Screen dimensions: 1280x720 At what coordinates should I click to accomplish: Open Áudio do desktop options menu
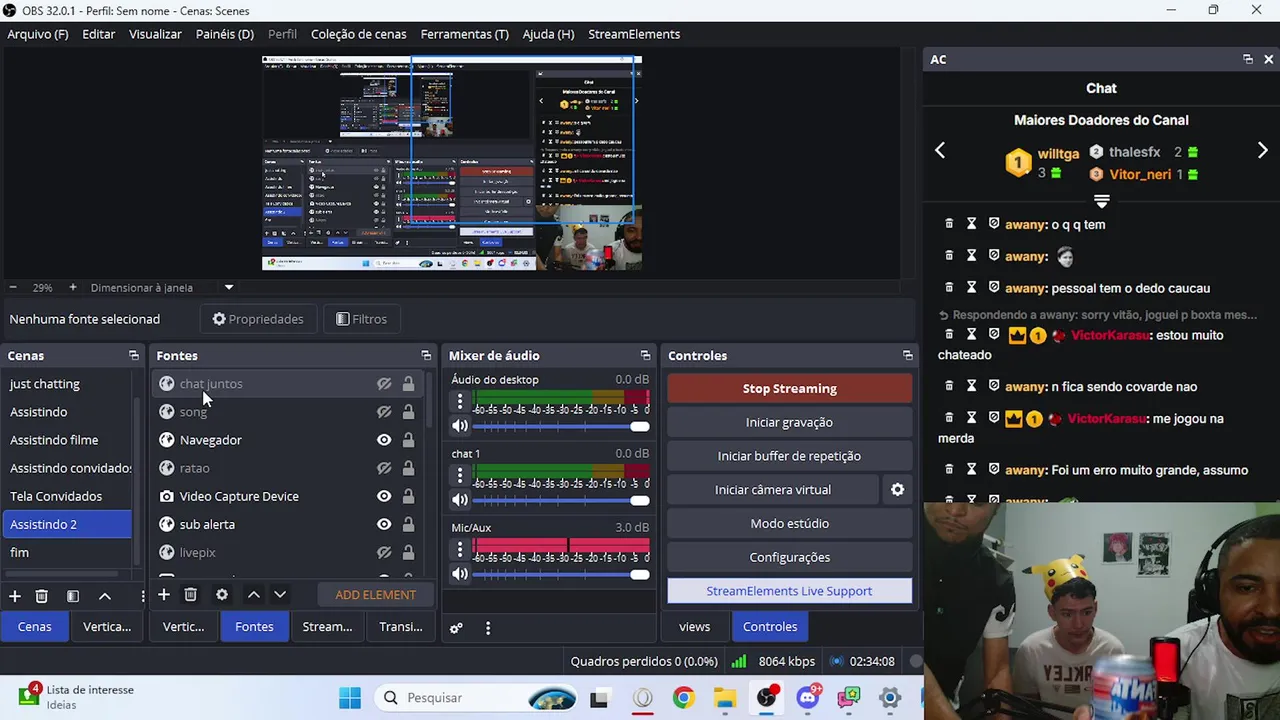tap(460, 401)
